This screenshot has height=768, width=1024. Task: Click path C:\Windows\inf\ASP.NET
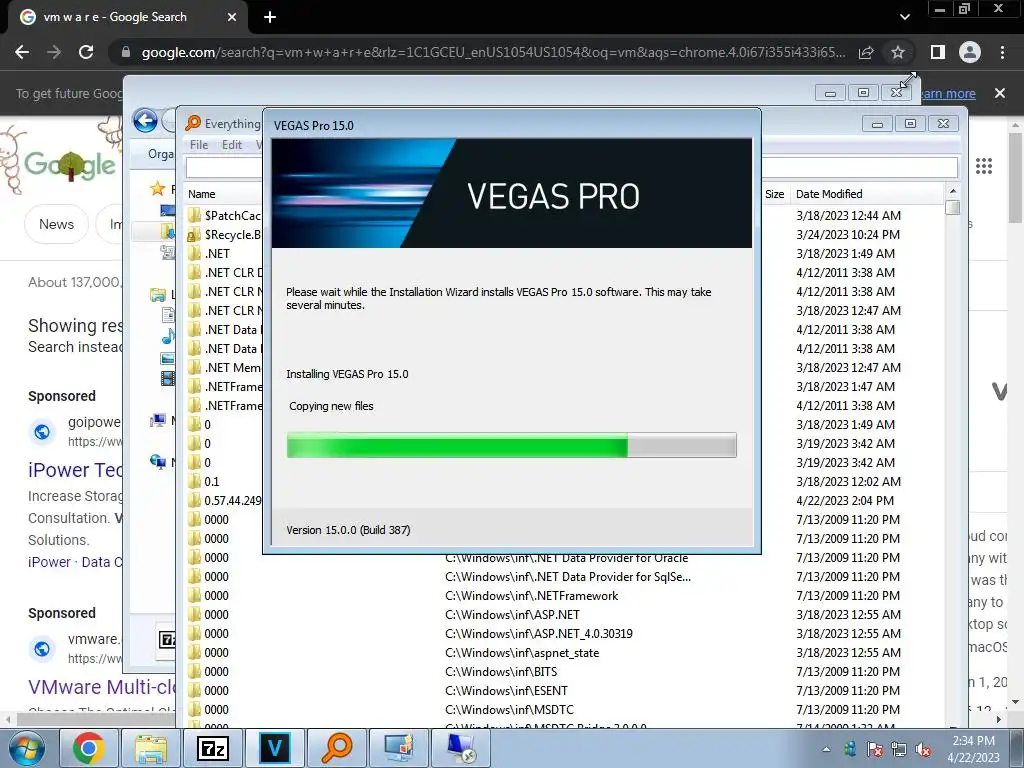(x=512, y=615)
